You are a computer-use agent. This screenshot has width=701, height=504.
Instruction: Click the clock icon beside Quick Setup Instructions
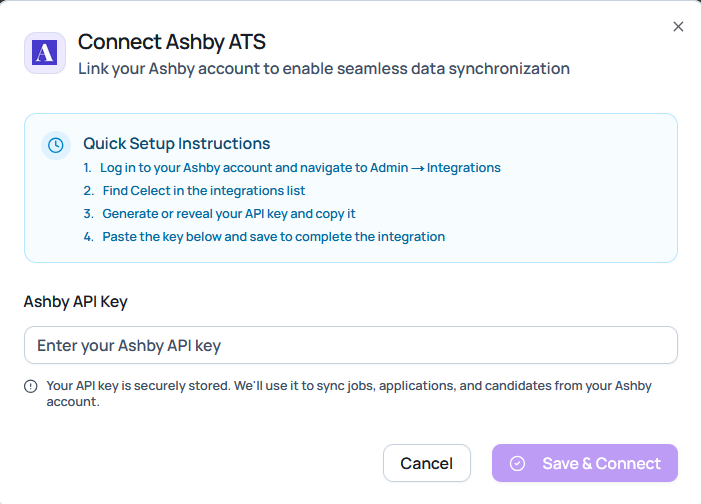coord(56,145)
